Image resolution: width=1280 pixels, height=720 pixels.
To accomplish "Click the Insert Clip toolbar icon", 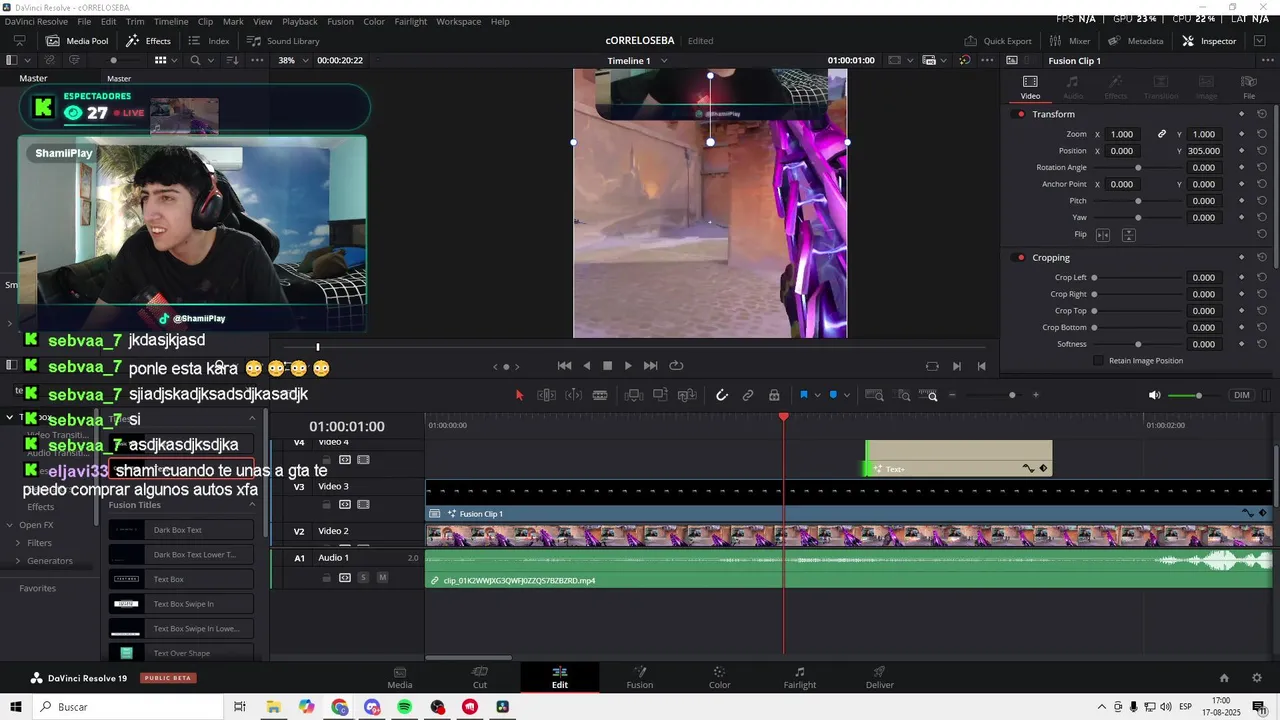I will (632, 395).
